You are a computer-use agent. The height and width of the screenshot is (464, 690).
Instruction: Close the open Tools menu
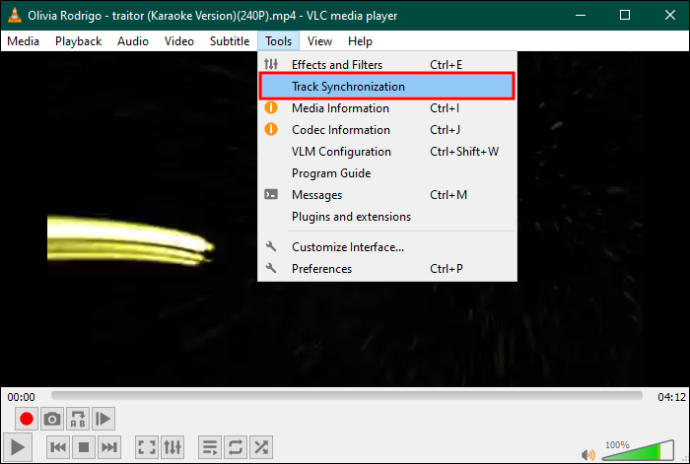click(279, 41)
